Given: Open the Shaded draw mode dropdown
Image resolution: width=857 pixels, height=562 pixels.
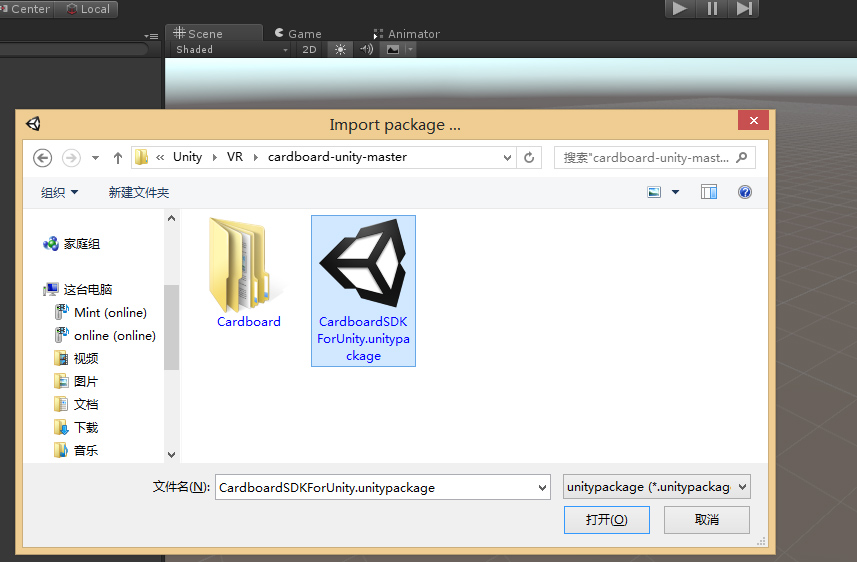Looking at the screenshot, I should click(x=231, y=49).
